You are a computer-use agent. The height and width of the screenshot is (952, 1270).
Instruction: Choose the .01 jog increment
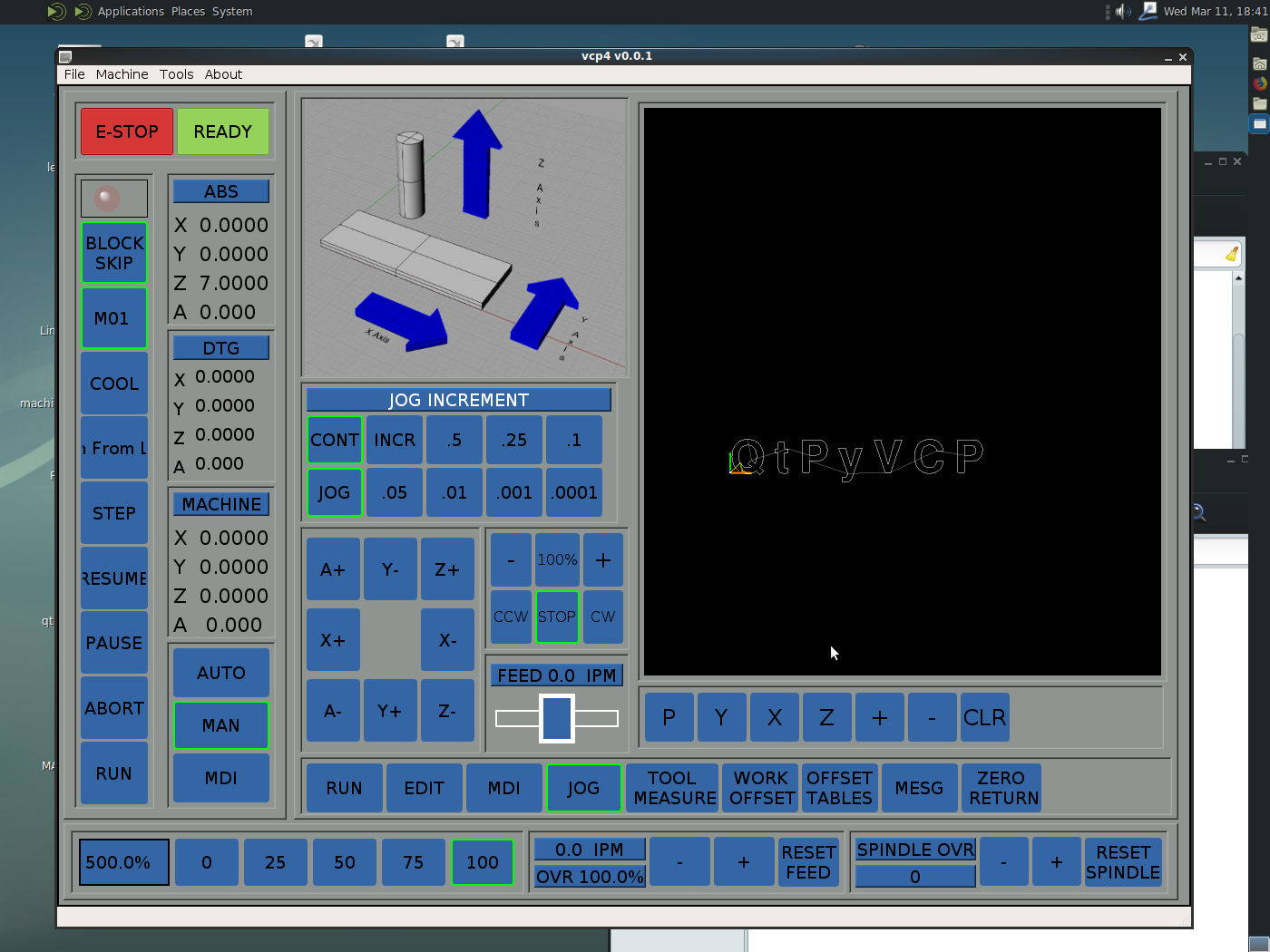click(x=454, y=492)
